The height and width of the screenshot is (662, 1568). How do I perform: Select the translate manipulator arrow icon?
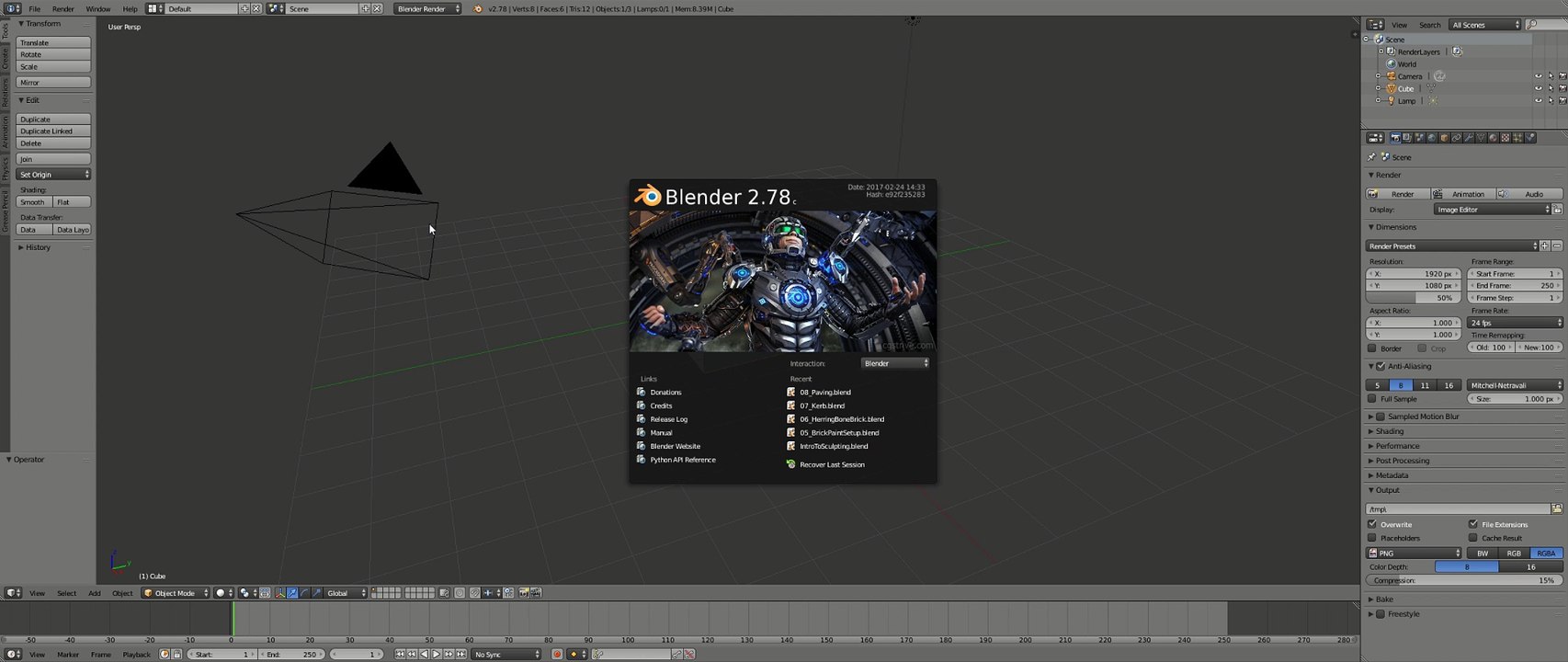(292, 593)
